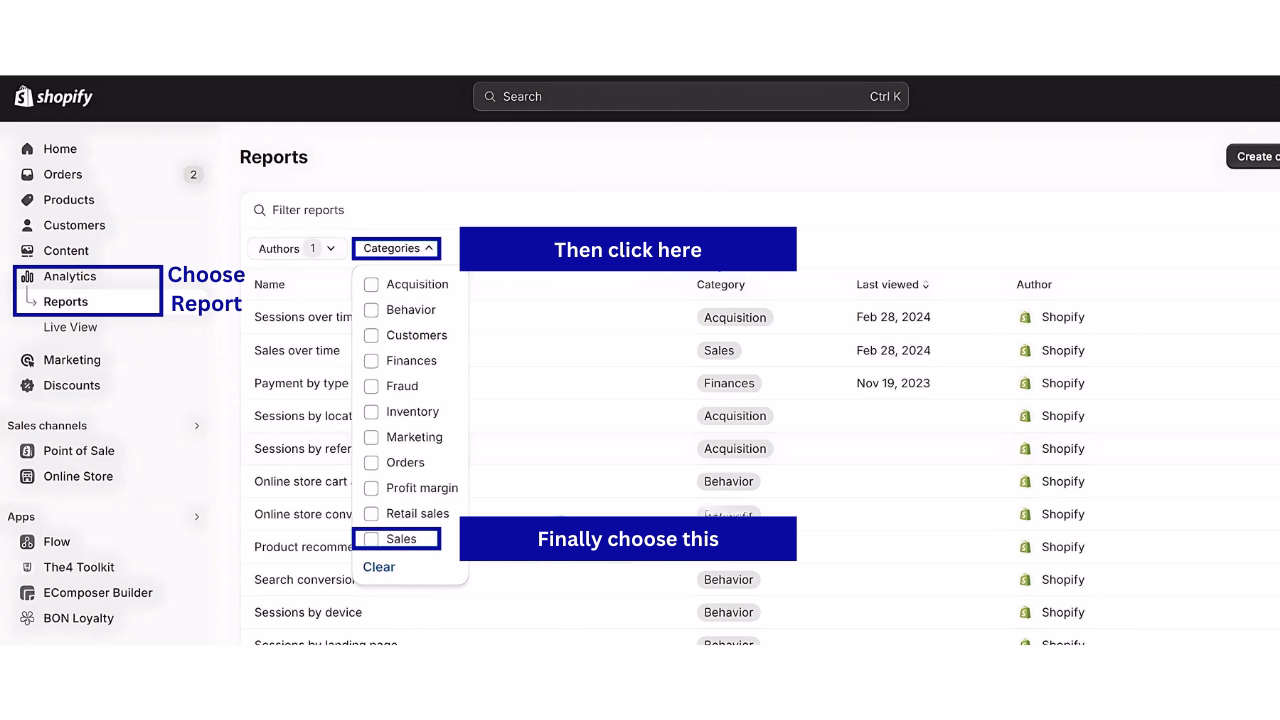
Task: Check the Fraud category checkbox
Action: pos(371,386)
